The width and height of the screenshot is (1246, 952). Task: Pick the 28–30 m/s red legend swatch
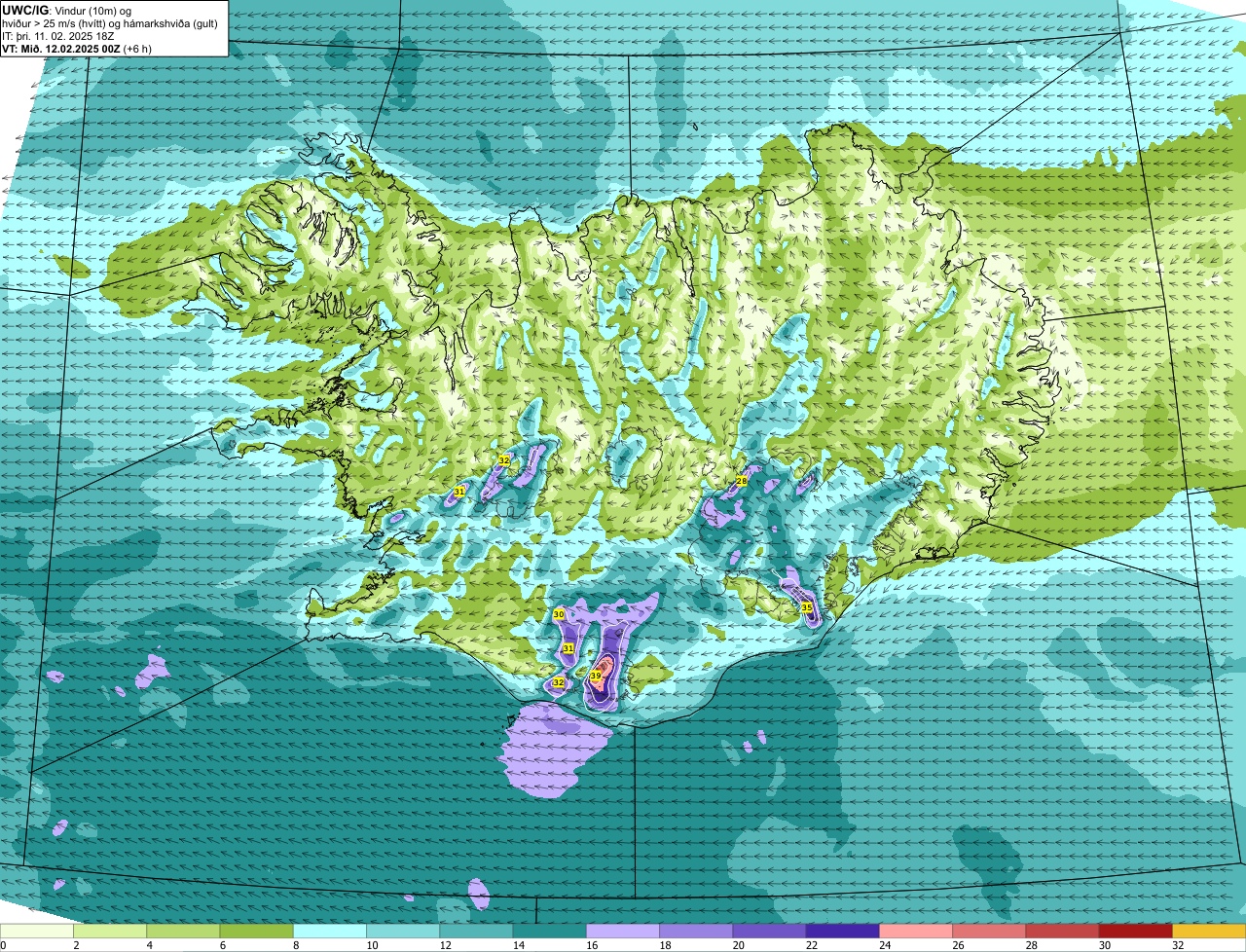click(x=1063, y=932)
